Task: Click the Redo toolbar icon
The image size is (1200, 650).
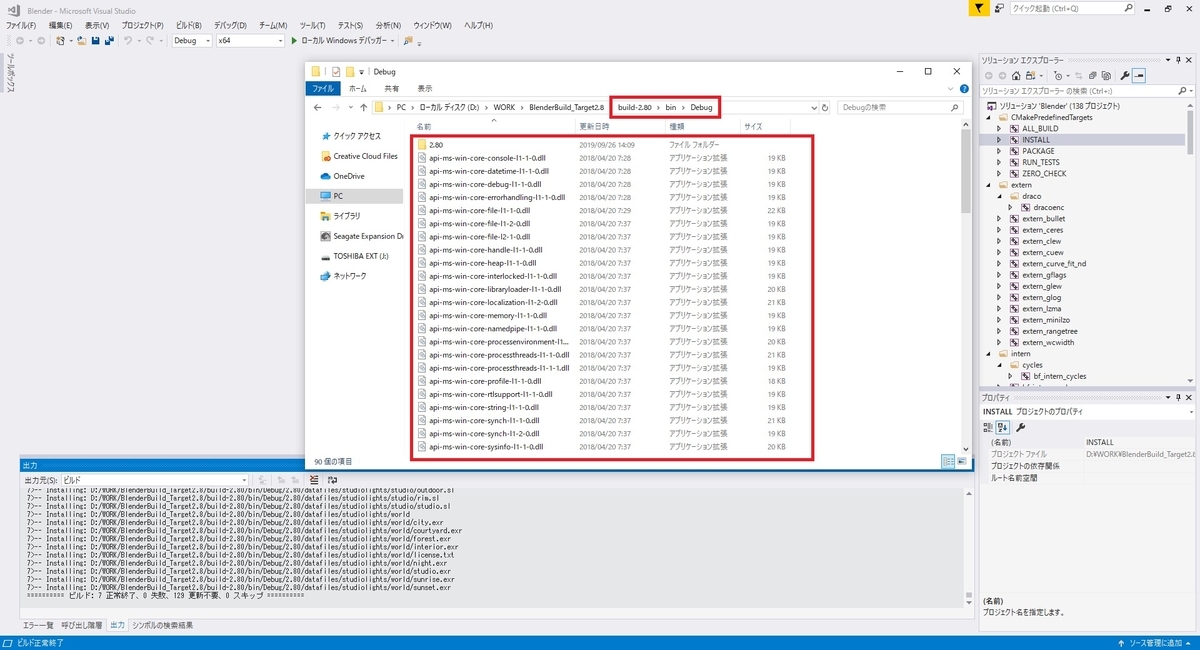Action: click(150, 41)
